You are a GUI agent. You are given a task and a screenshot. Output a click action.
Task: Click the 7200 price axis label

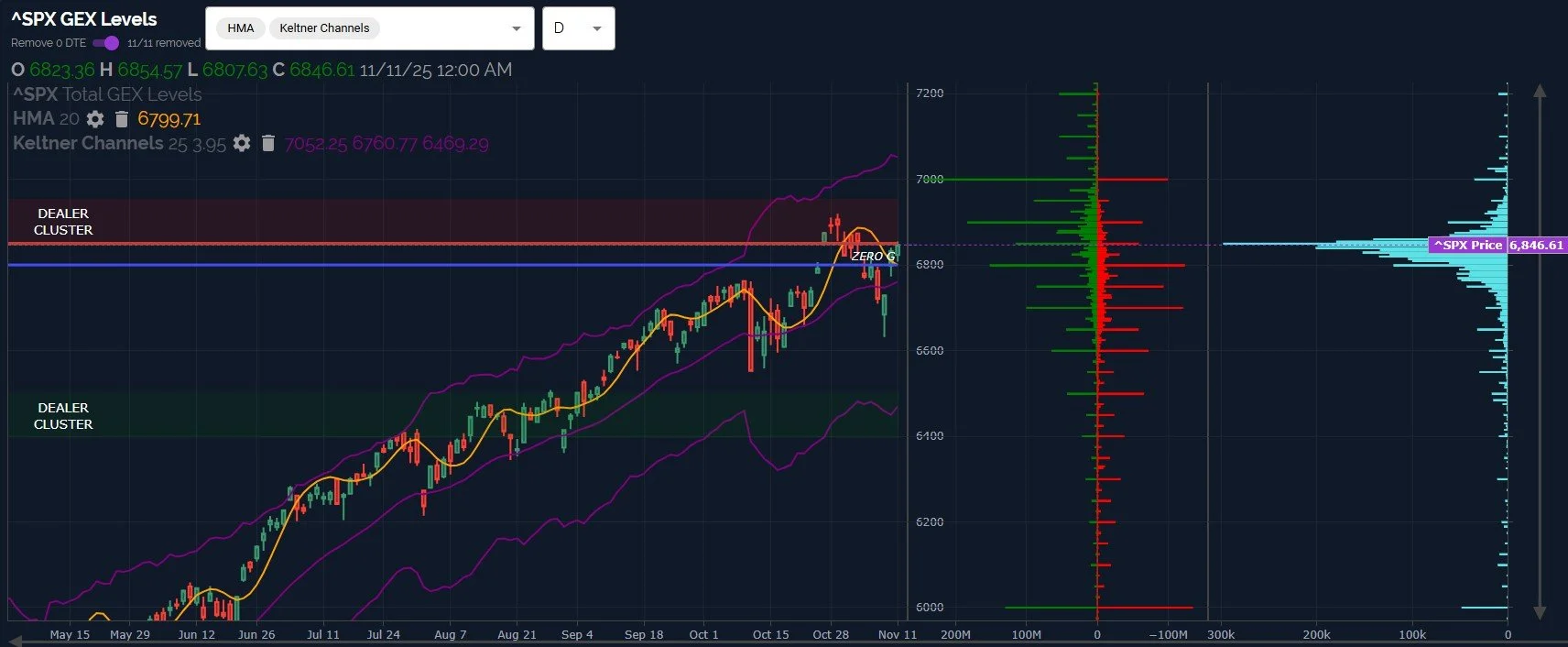pyautogui.click(x=930, y=93)
